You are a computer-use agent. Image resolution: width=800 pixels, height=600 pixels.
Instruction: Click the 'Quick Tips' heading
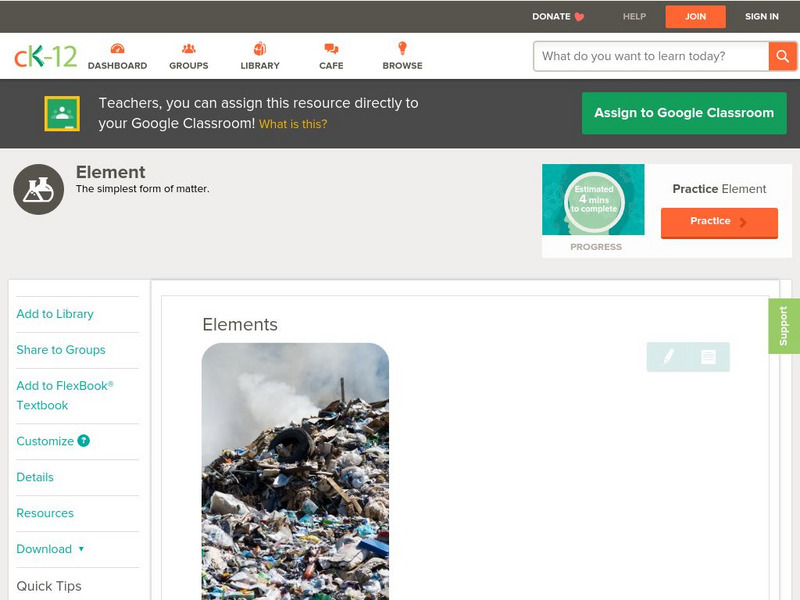(x=49, y=586)
